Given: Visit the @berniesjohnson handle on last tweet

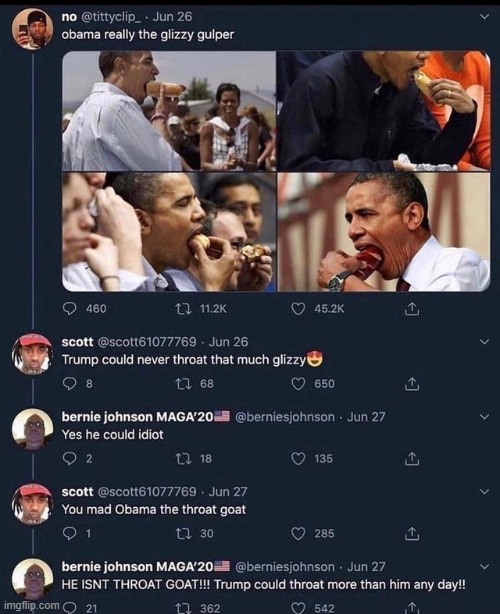Looking at the screenshot, I should coord(285,567).
